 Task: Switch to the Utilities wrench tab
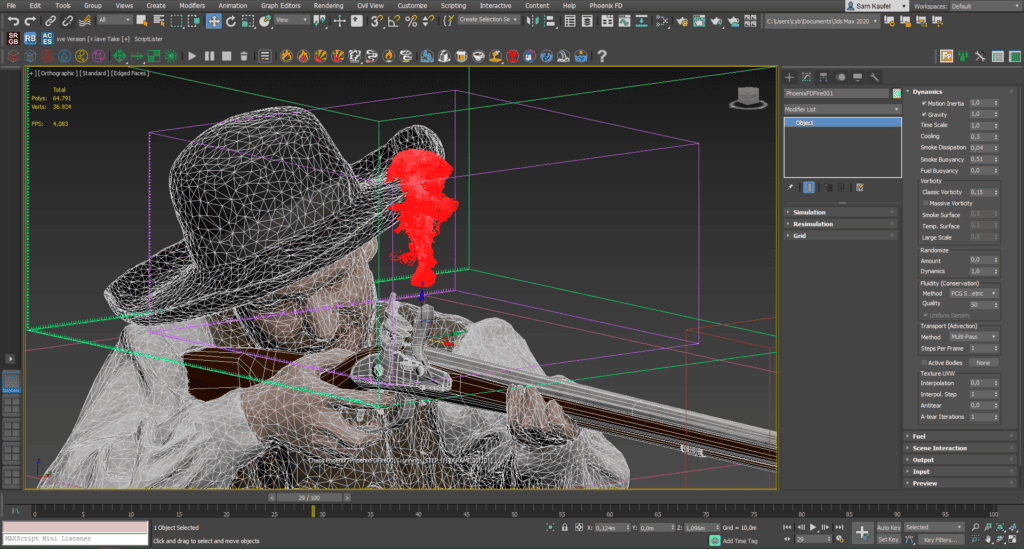coord(874,77)
